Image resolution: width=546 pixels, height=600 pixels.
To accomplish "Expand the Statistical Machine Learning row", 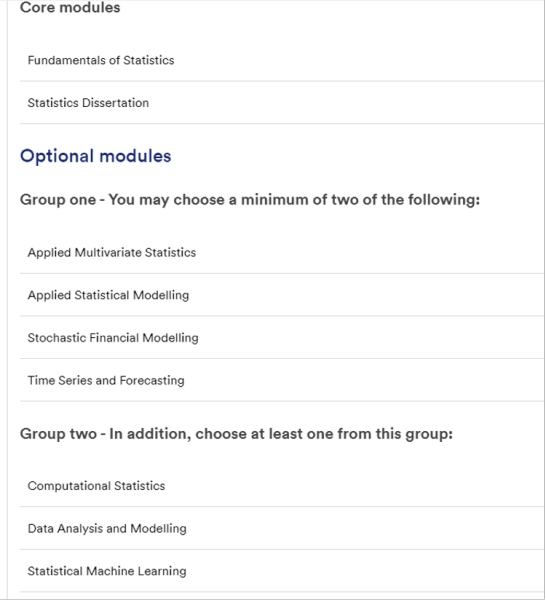I will click(282, 571).
